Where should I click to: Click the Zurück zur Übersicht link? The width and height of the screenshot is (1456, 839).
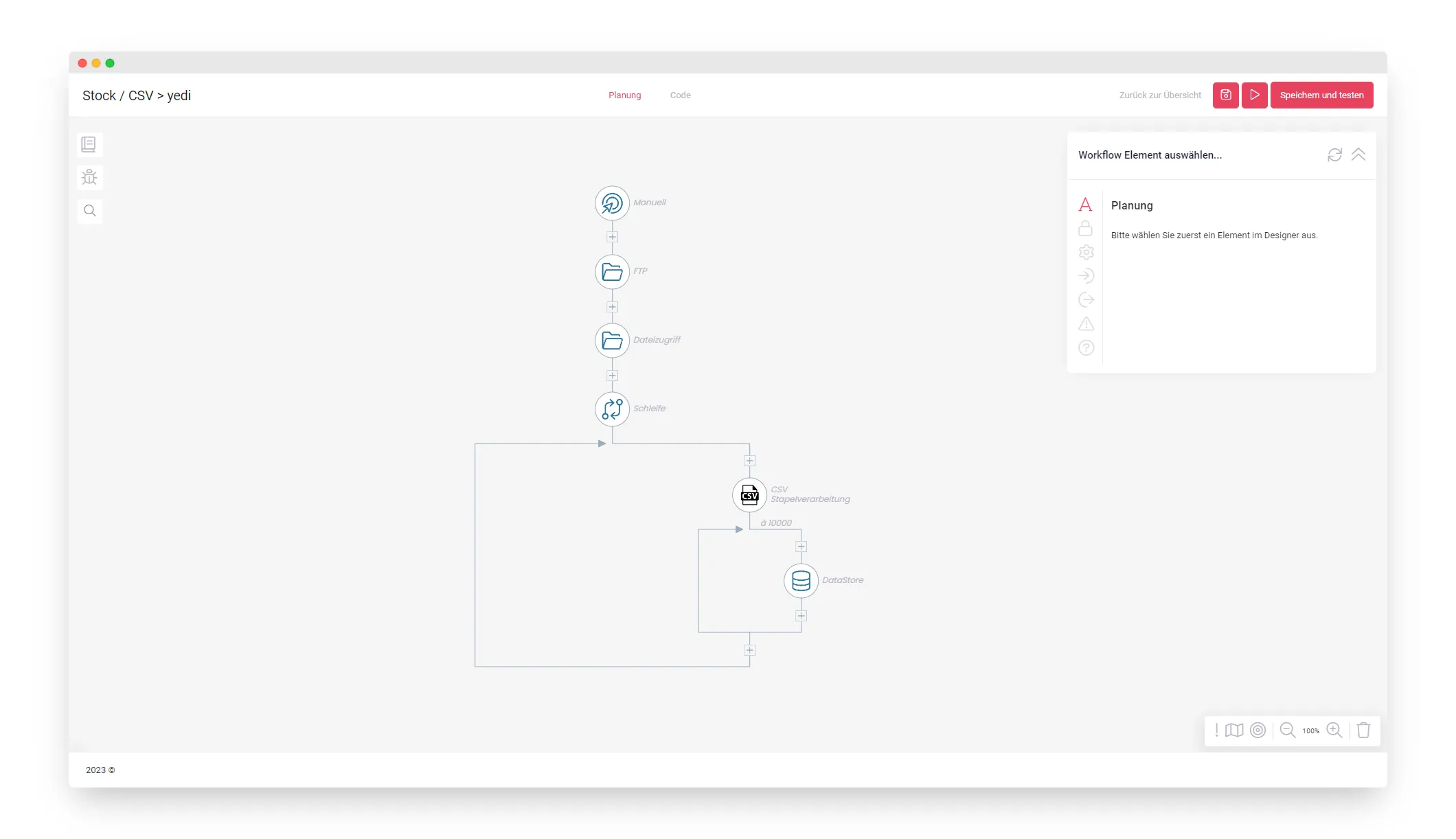(x=1160, y=95)
